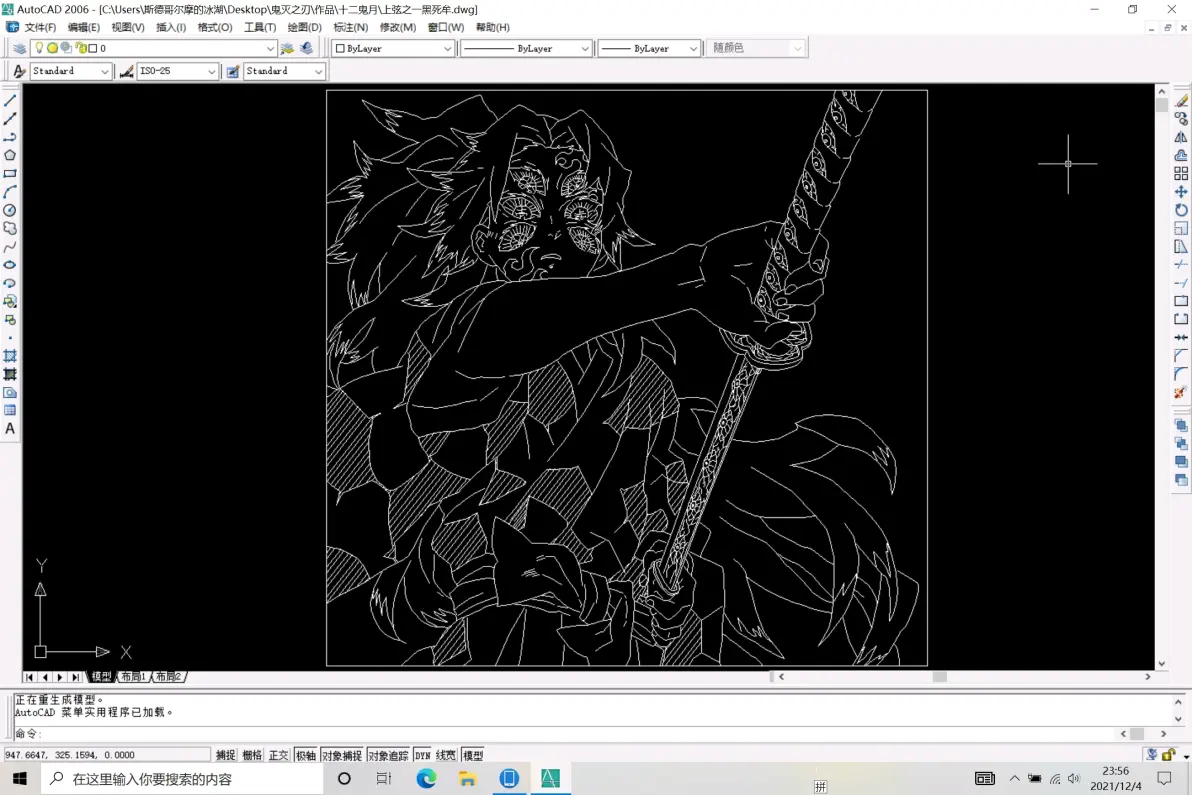
Task: Select the Line draw tool
Action: click(x=10, y=101)
